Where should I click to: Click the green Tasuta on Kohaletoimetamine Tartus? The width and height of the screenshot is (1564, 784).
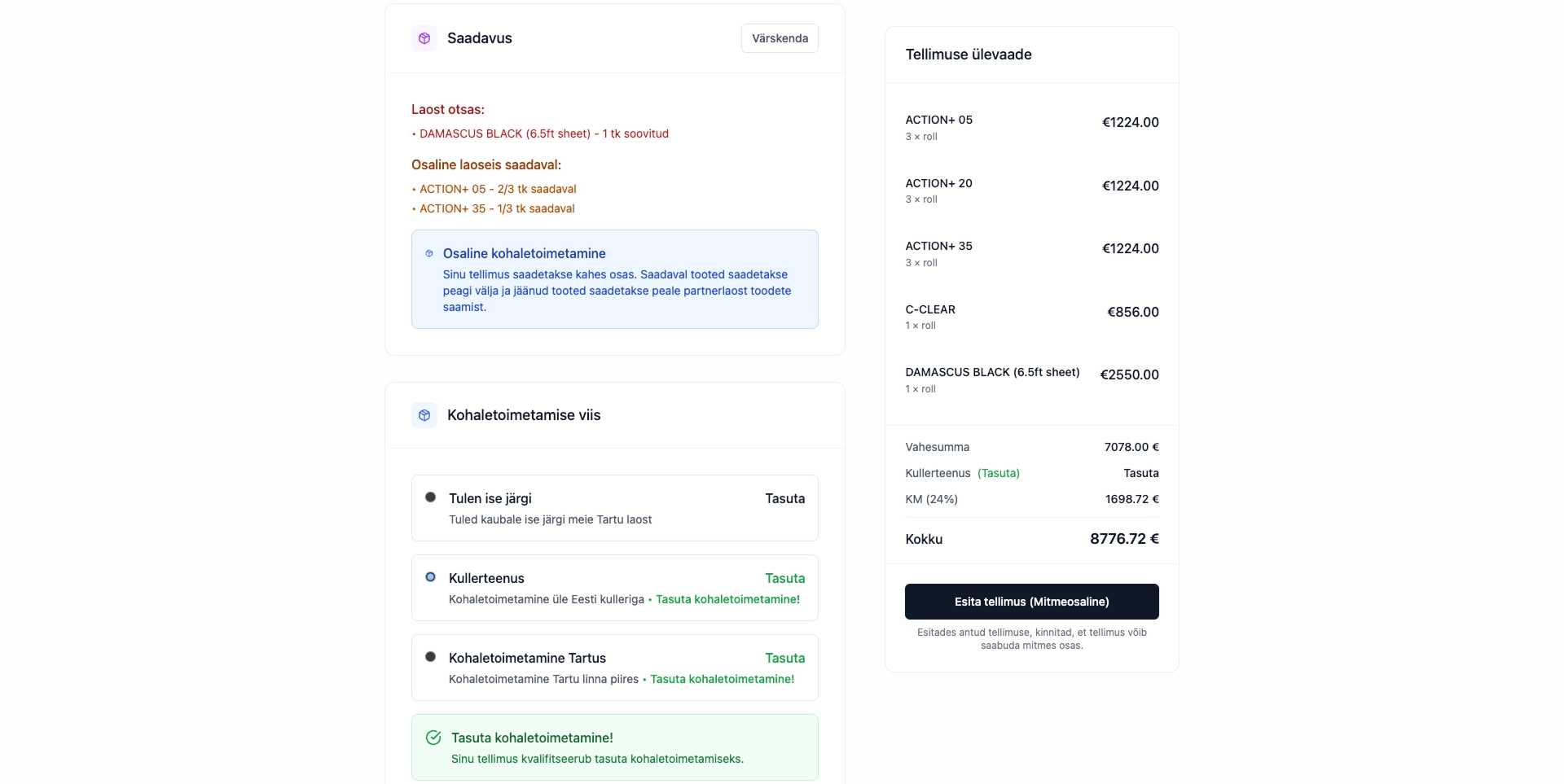[784, 658]
